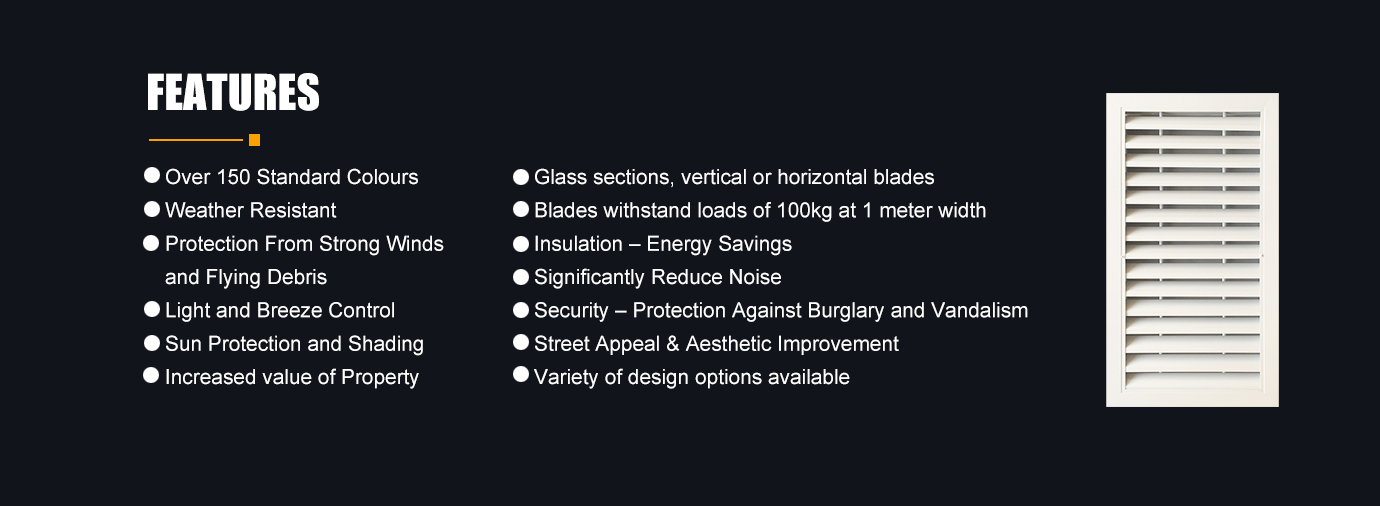
Task: Click Blades withstand loads of 100kg text
Action: tap(760, 211)
